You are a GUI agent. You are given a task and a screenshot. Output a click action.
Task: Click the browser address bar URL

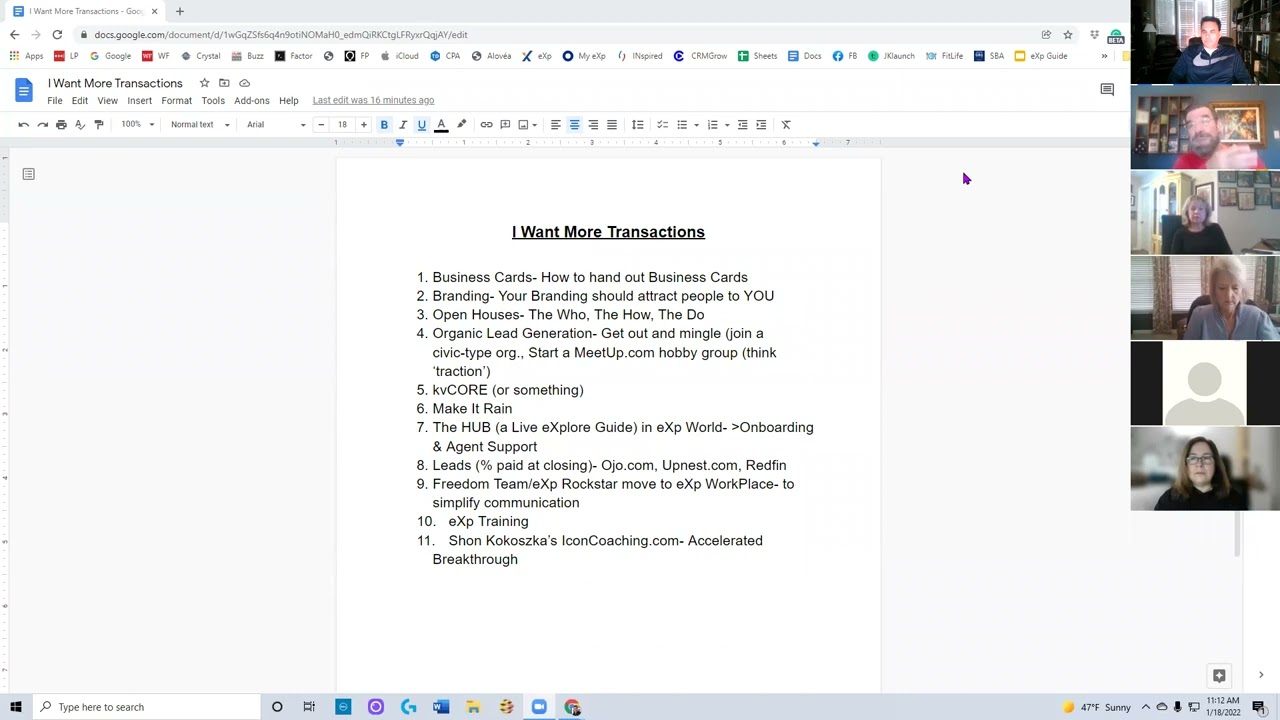pyautogui.click(x=281, y=35)
